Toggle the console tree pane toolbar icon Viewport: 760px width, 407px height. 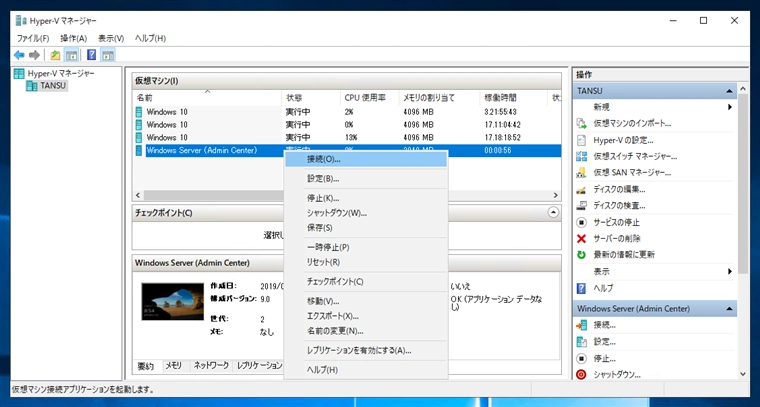click(x=71, y=55)
